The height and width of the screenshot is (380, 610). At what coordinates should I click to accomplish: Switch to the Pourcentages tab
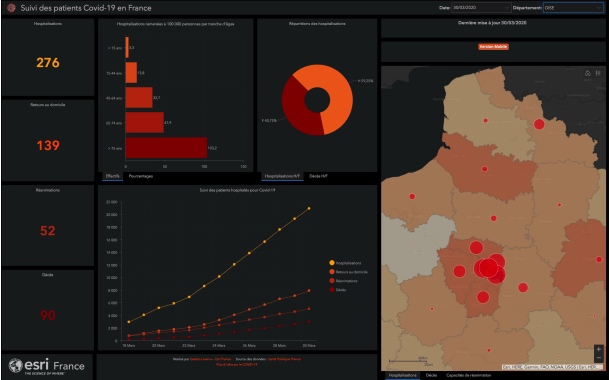(140, 176)
